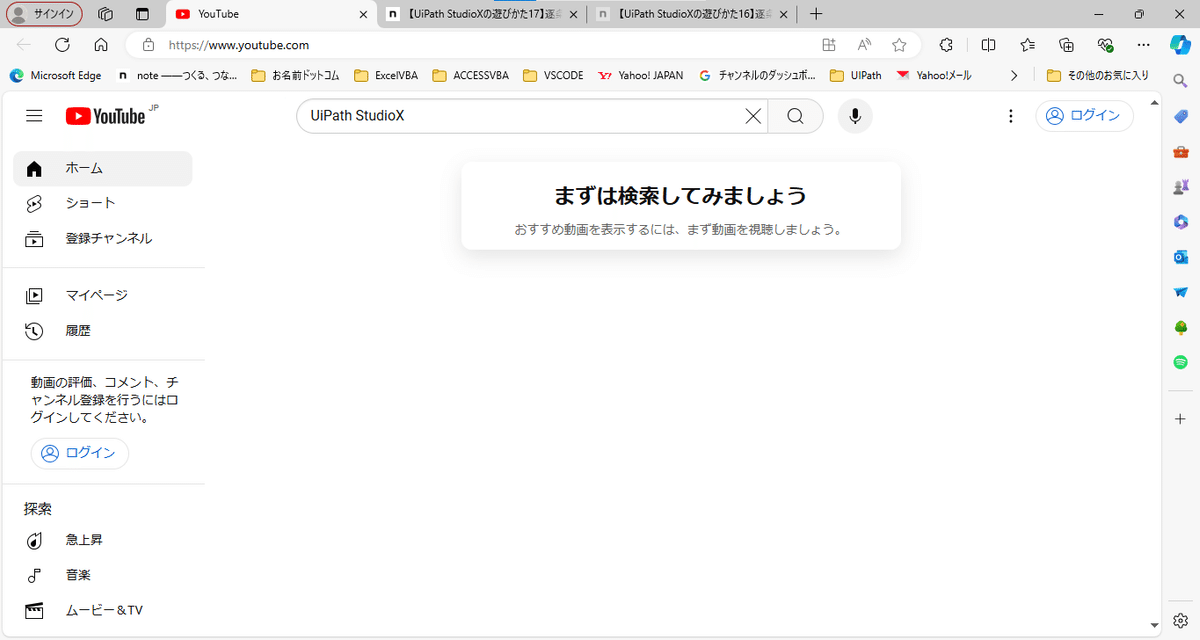Image resolution: width=1200 pixels, height=640 pixels.
Task: Open the favorites list icon
Action: click(x=1027, y=45)
